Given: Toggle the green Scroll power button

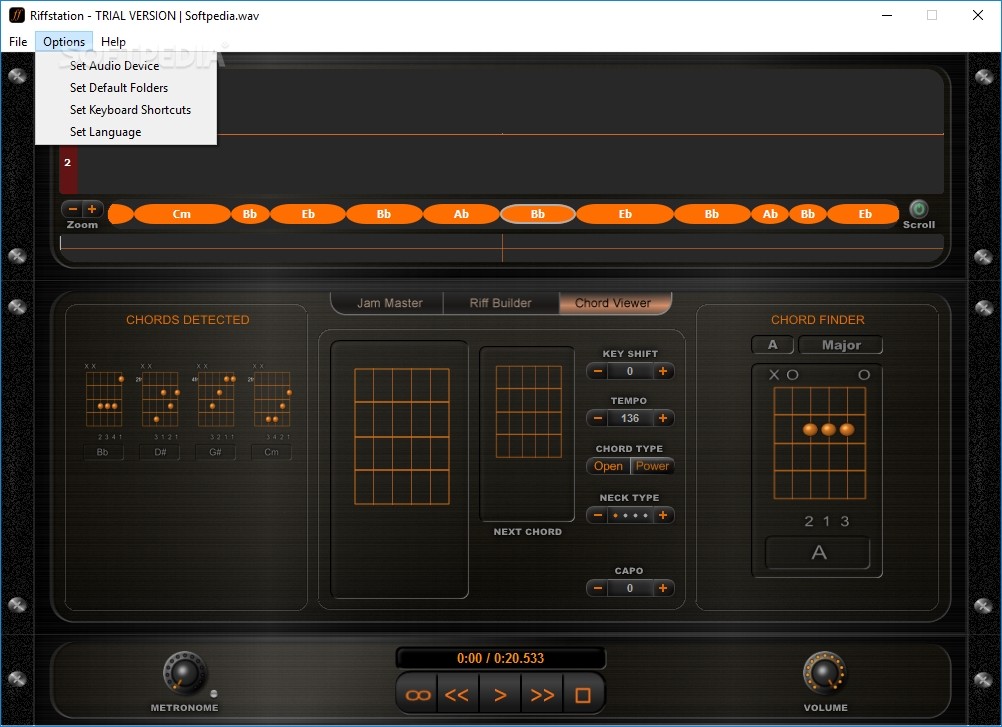Looking at the screenshot, I should (x=918, y=209).
